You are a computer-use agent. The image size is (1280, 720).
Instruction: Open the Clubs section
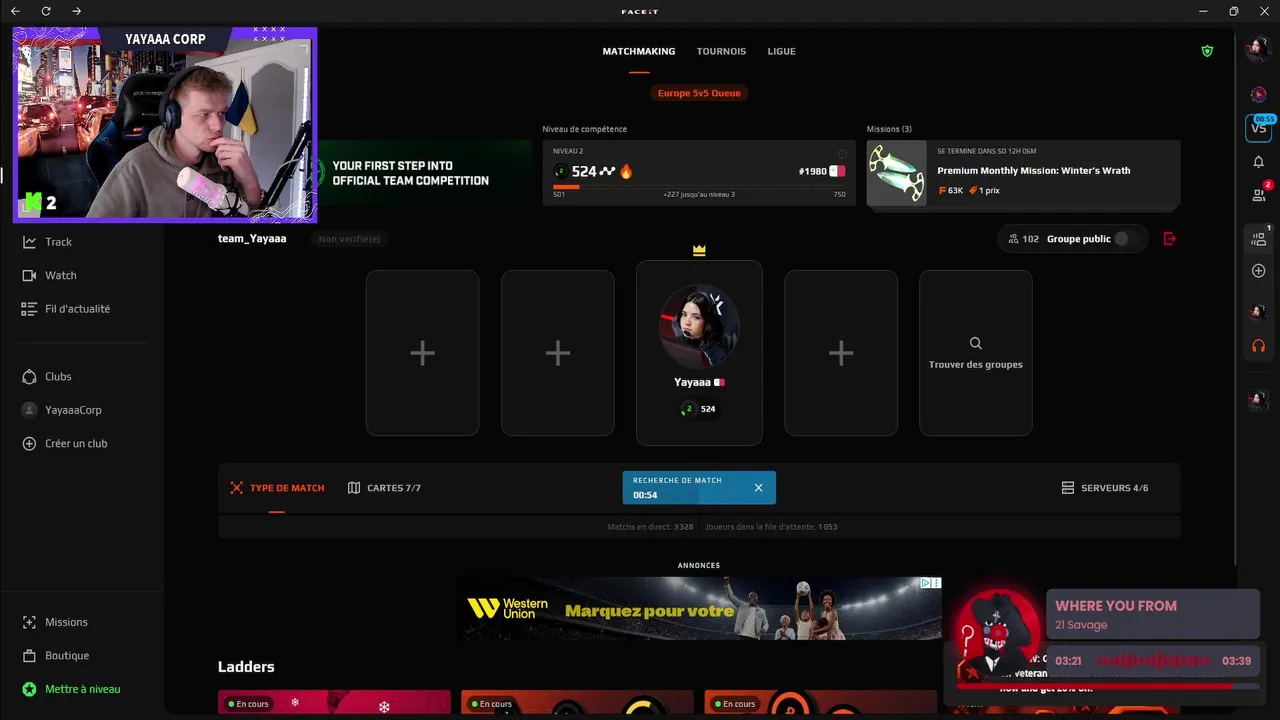point(47,377)
